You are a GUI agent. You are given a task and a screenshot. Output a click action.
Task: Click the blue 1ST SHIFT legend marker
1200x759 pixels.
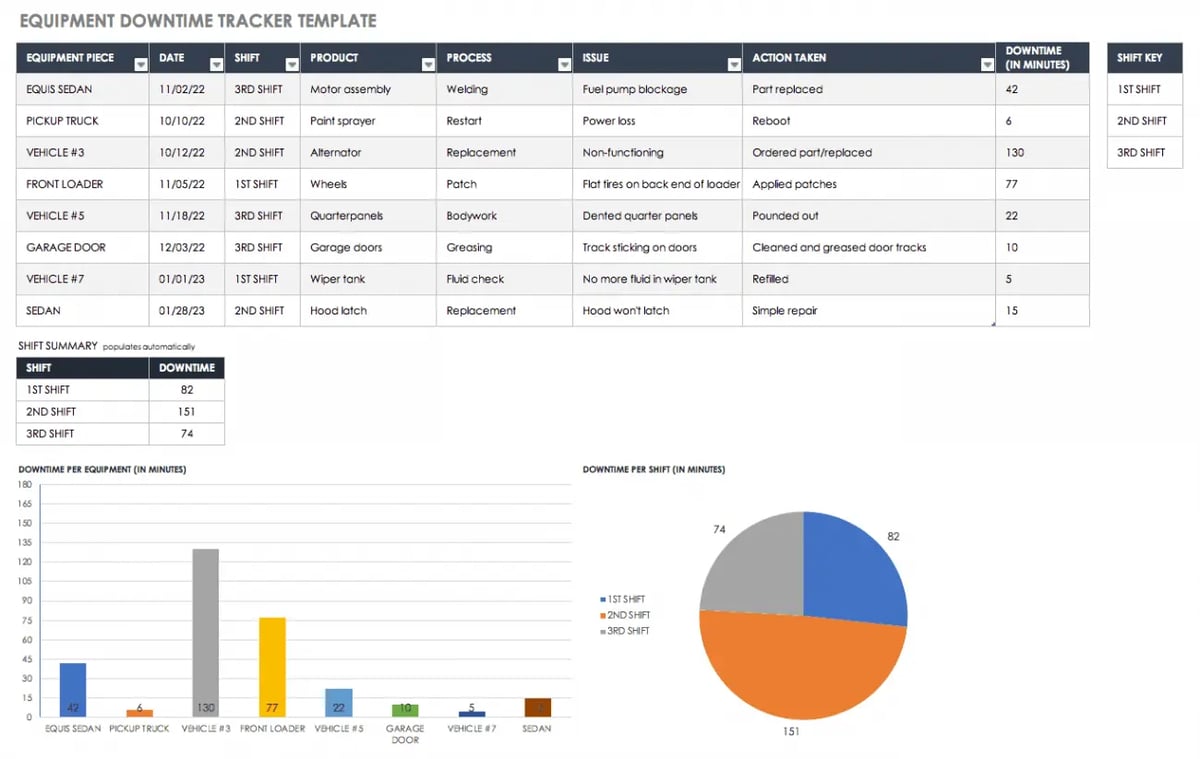[601, 598]
